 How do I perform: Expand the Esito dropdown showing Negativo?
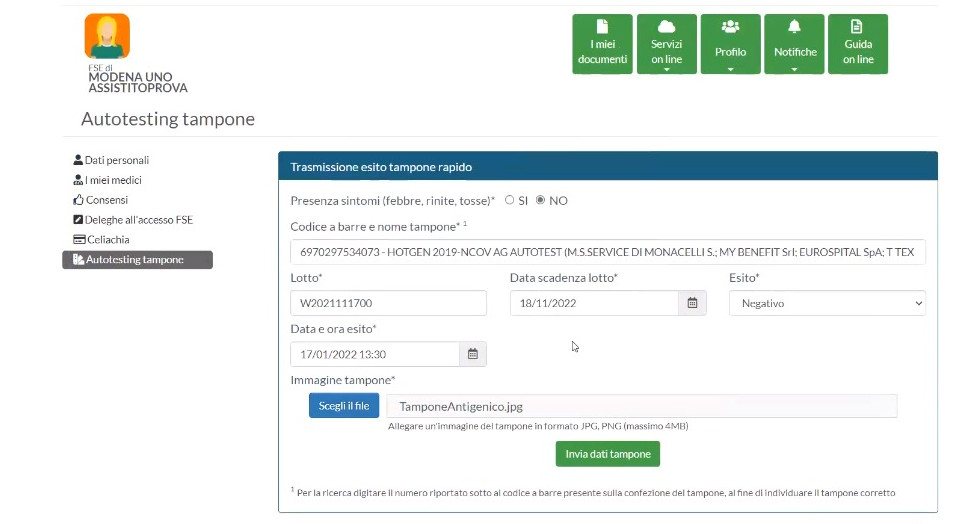pos(827,303)
